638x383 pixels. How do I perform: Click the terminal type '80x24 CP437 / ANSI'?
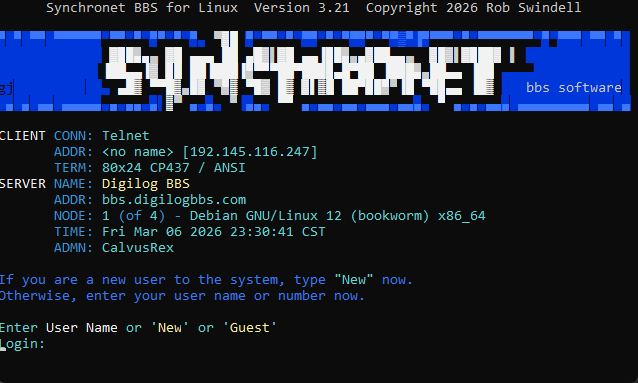point(174,168)
